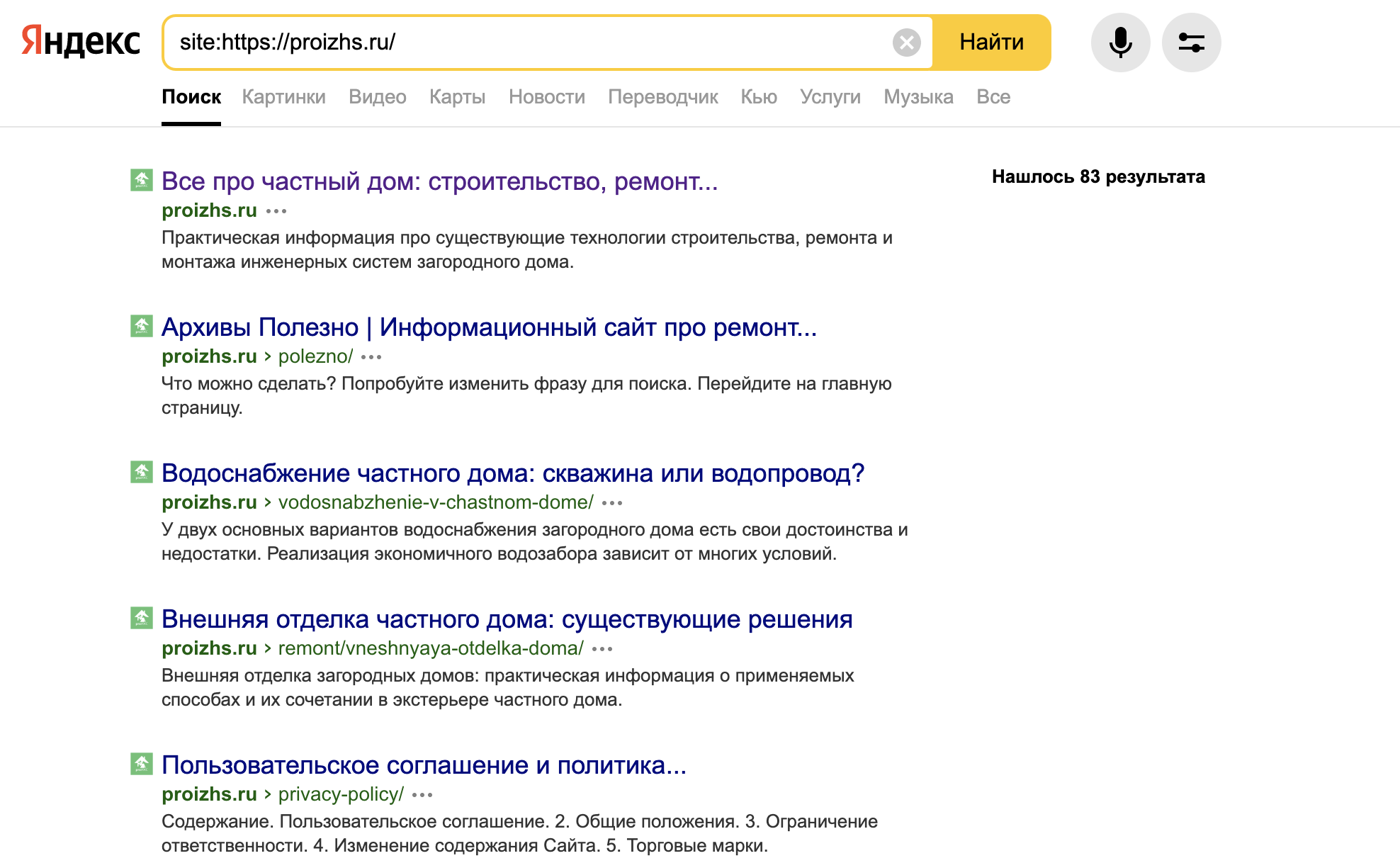The image size is (1400, 863).
Task: Click favicon of first proizhs.ru result
Action: [x=142, y=180]
